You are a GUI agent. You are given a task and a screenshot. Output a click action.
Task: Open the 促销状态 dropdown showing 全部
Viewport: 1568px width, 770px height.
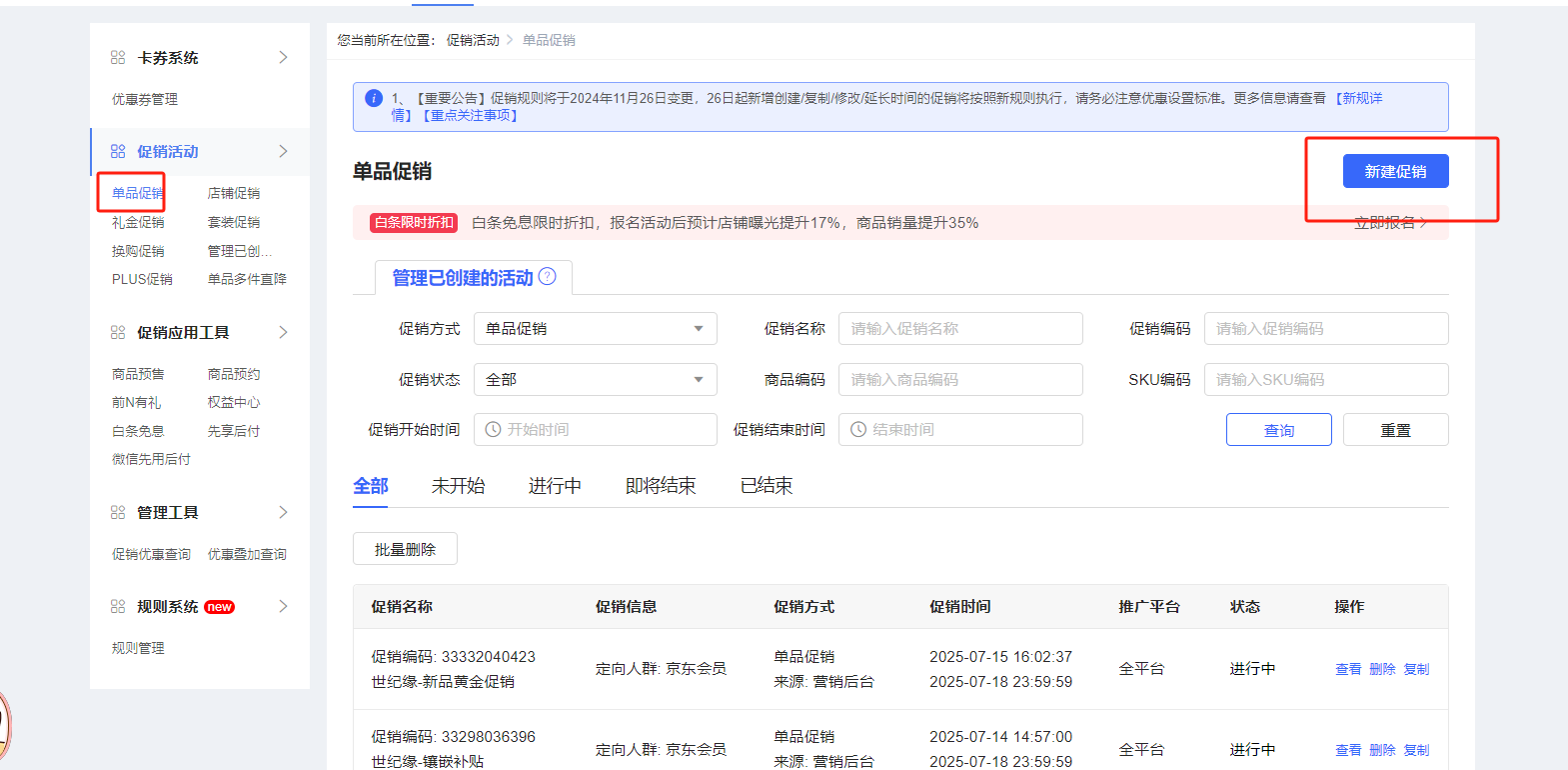[x=595, y=380]
